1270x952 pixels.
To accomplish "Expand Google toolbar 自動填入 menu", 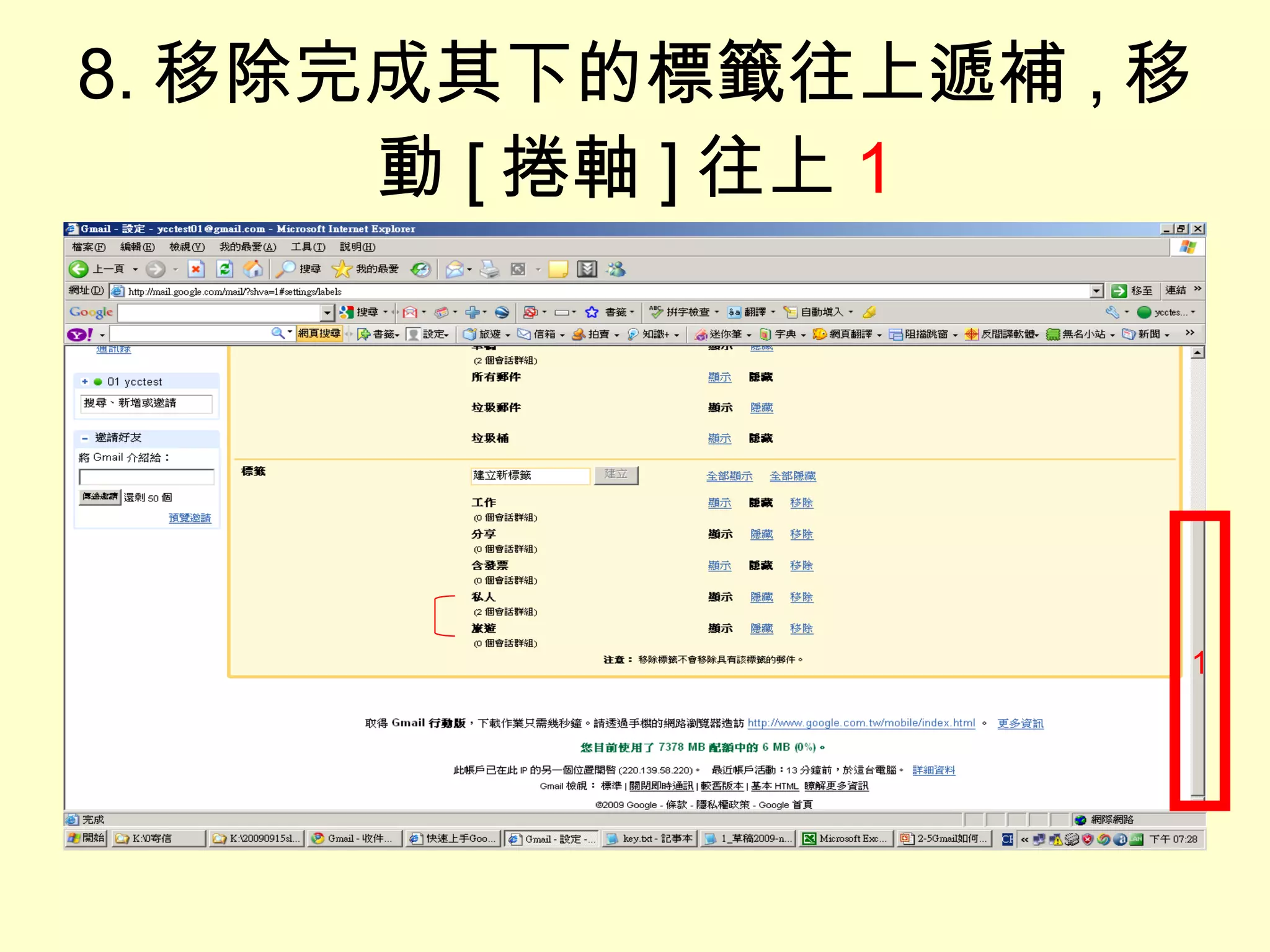I will coord(851,312).
